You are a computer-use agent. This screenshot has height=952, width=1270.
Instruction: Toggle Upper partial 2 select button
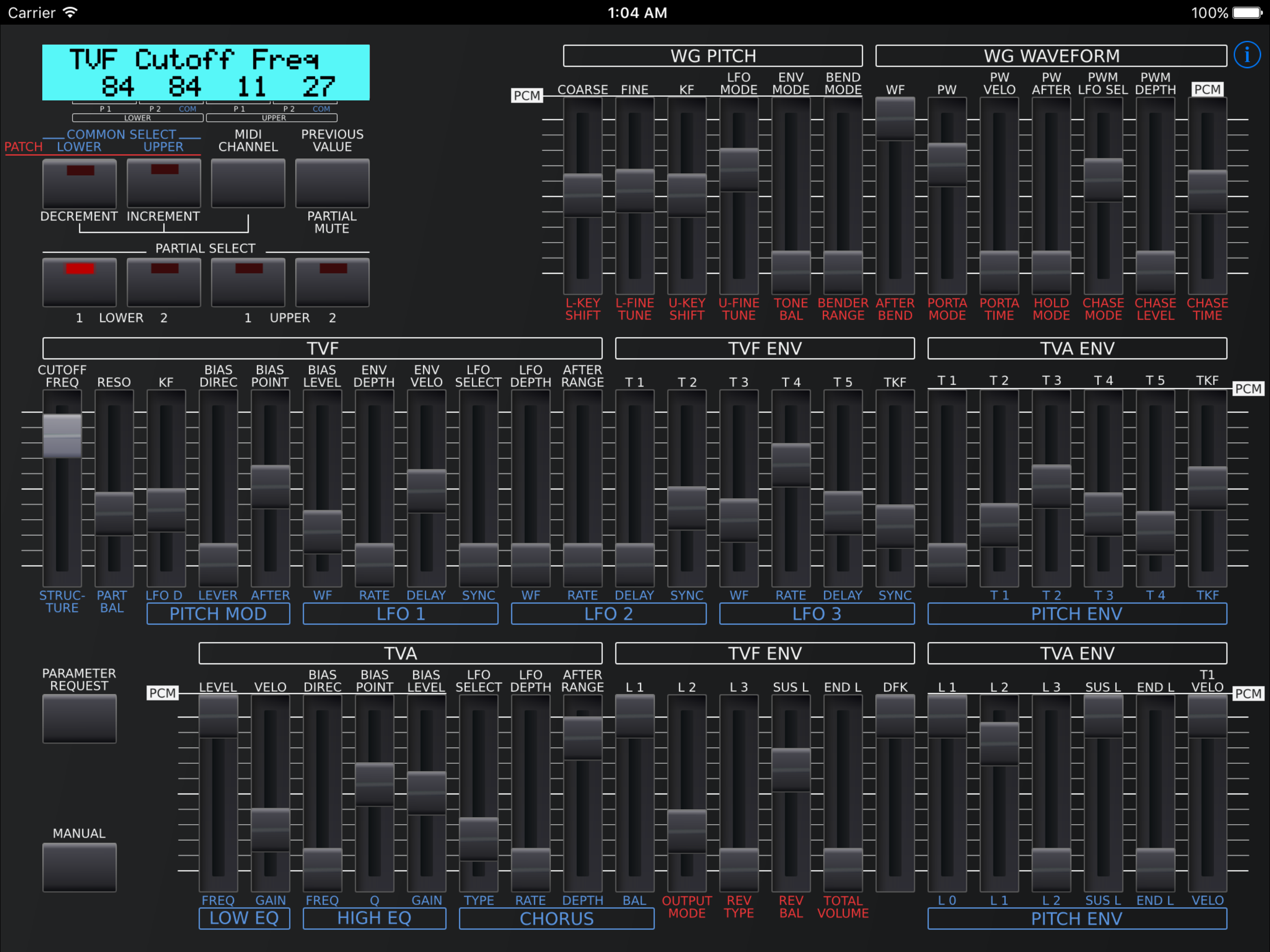(x=332, y=282)
